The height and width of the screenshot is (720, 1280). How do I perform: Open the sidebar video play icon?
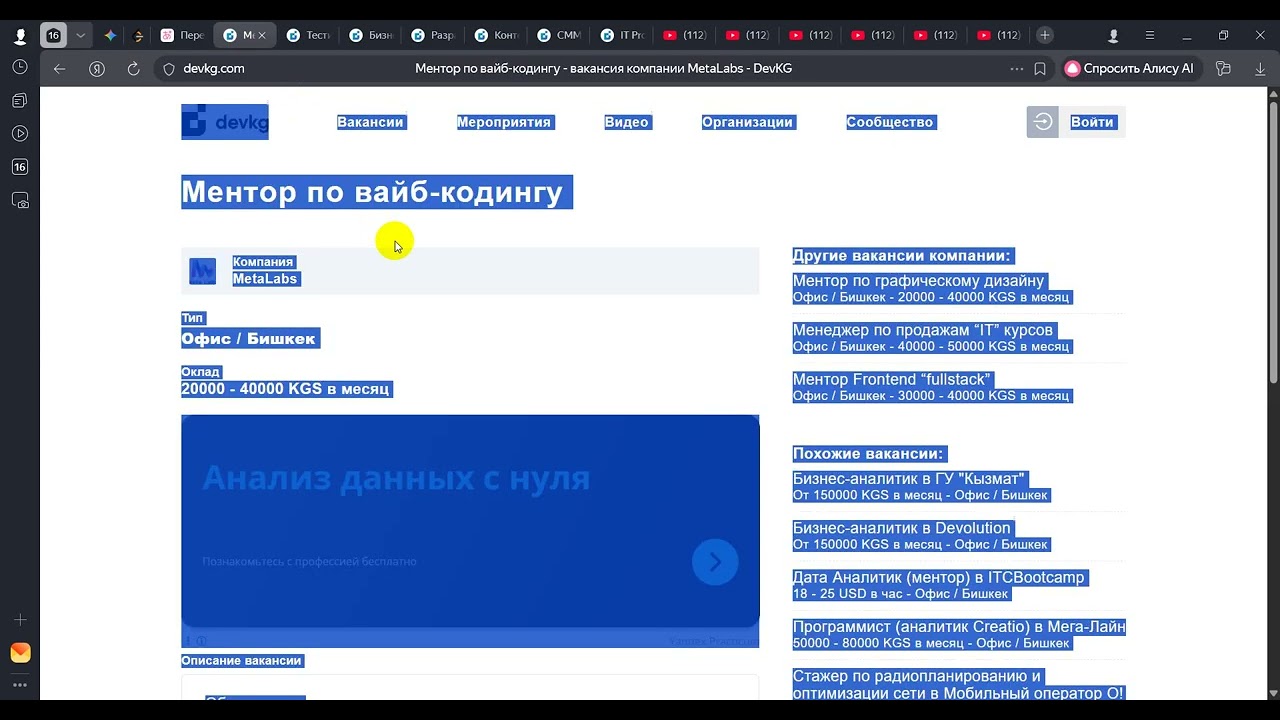click(x=20, y=133)
